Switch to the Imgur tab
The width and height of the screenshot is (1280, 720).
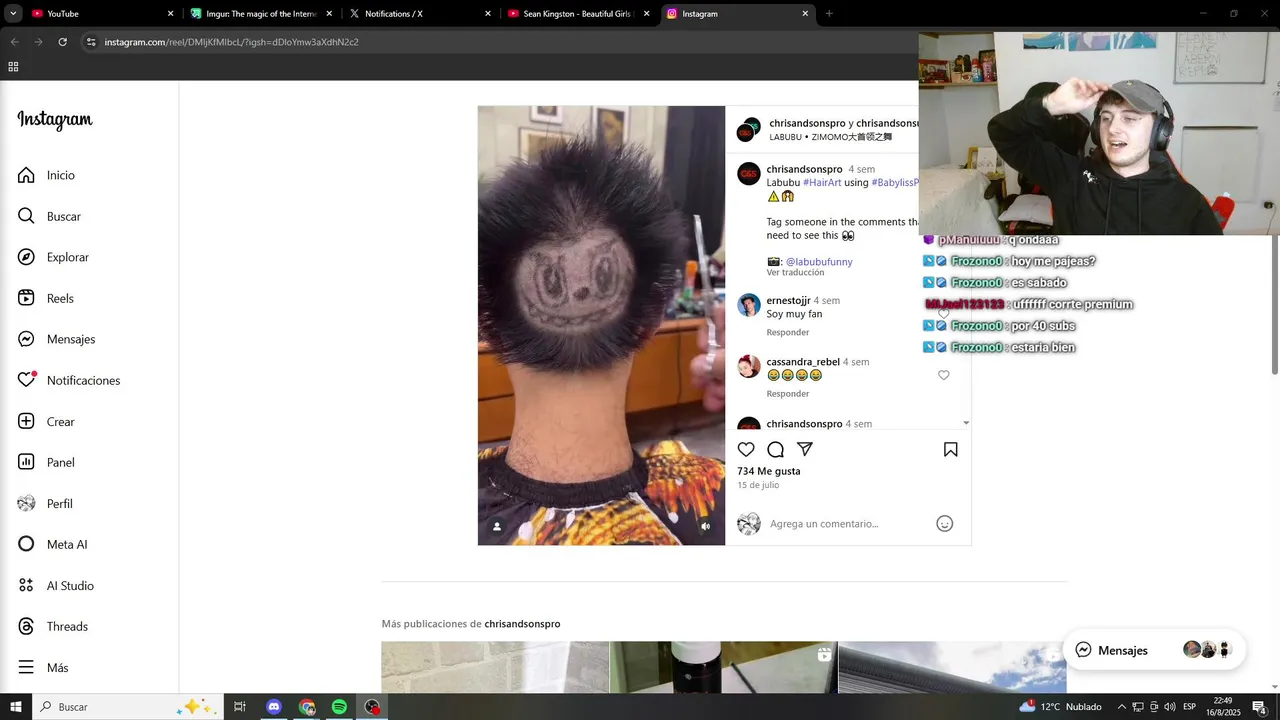coord(261,14)
